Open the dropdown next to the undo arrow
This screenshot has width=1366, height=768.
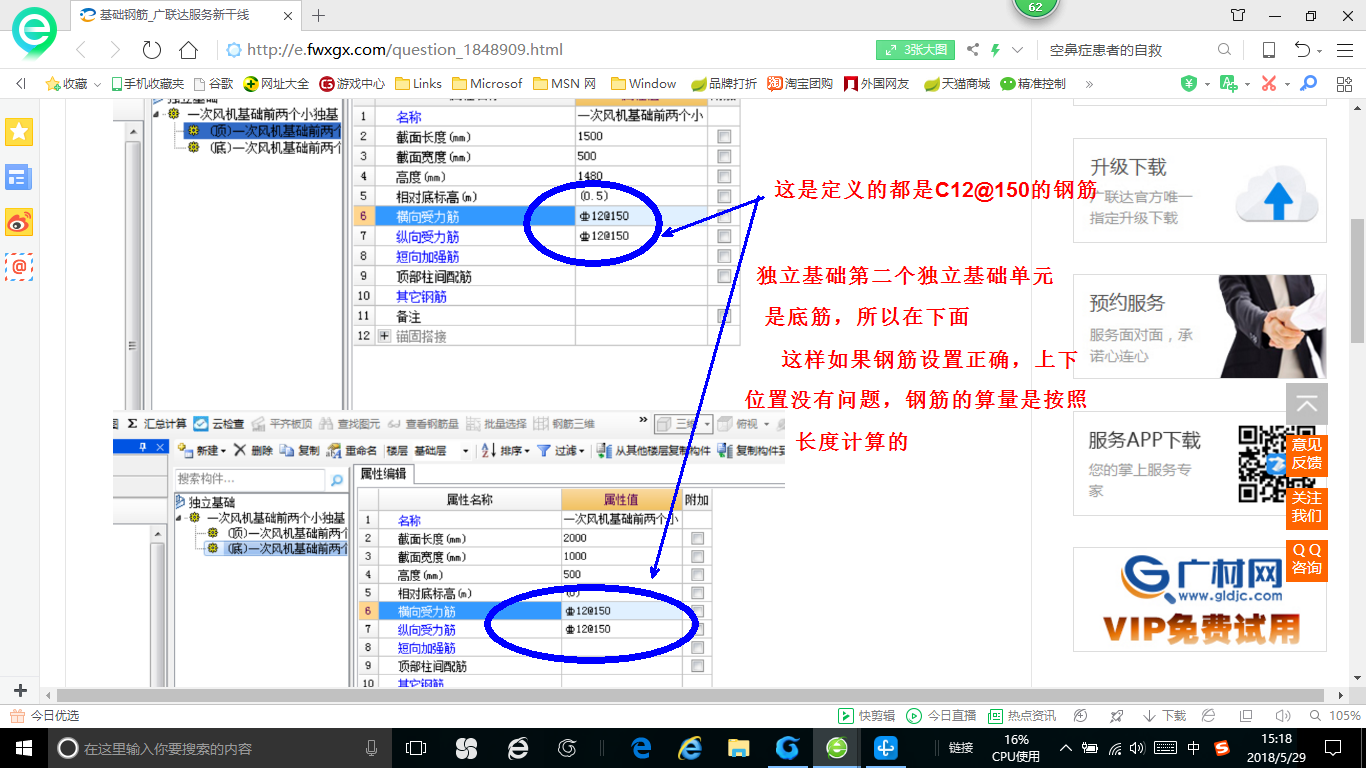coord(1321,51)
